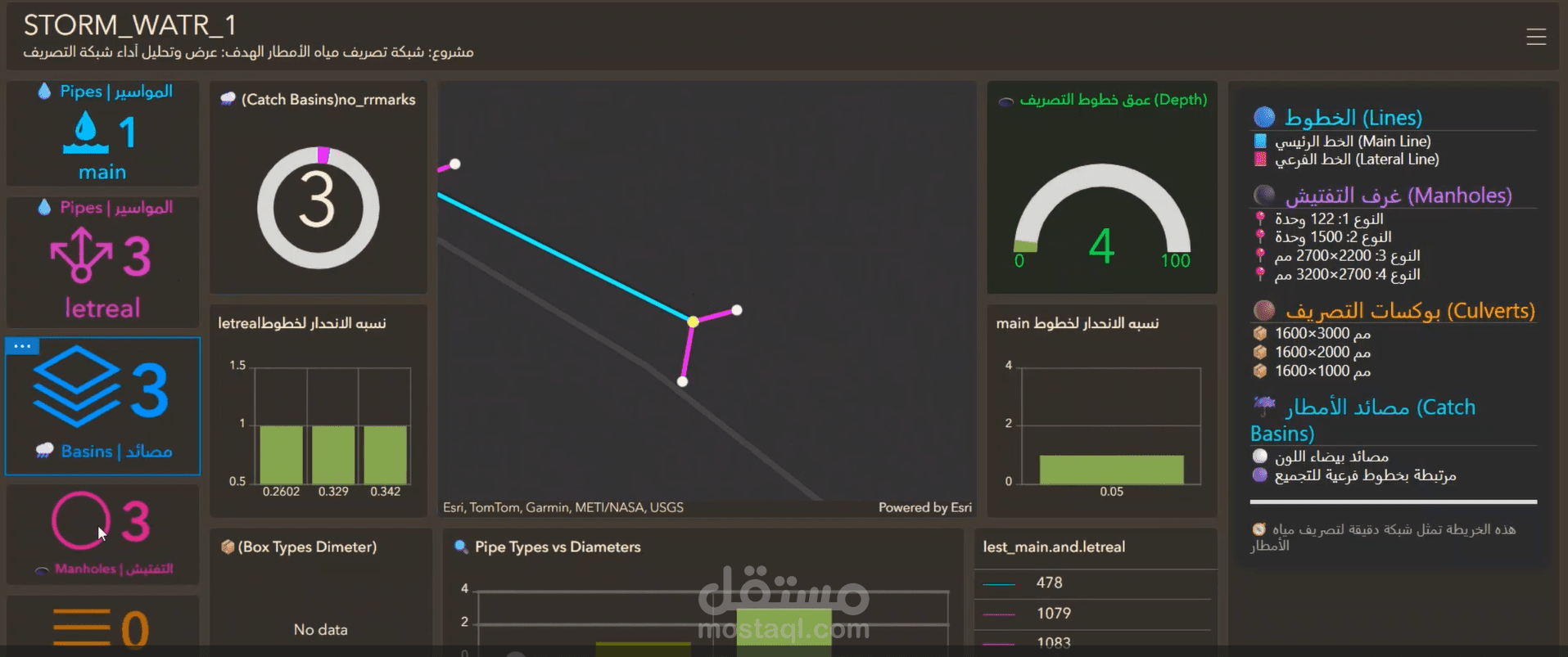
Task: Click the white node at bottom of lateral line
Action: click(682, 381)
